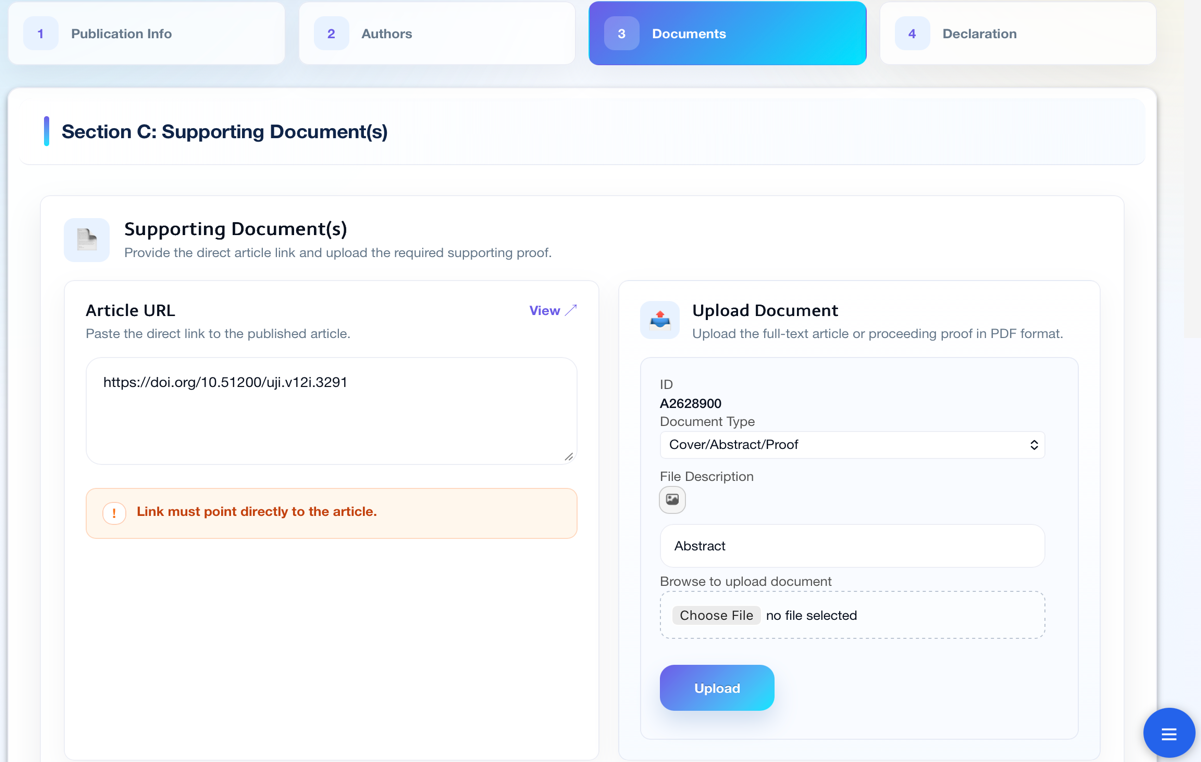The width and height of the screenshot is (1201, 762).
Task: Click the Choose File button
Action: (716, 616)
